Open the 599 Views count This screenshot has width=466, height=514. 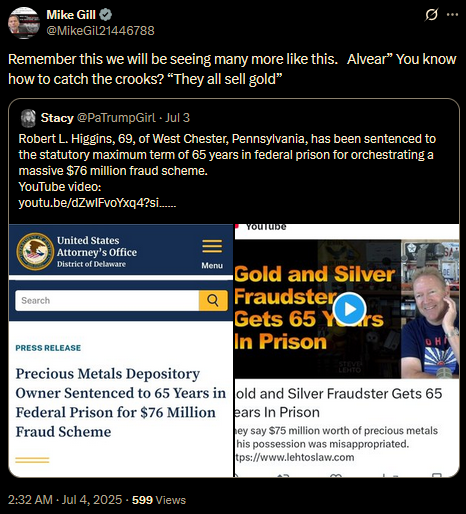click(159, 500)
